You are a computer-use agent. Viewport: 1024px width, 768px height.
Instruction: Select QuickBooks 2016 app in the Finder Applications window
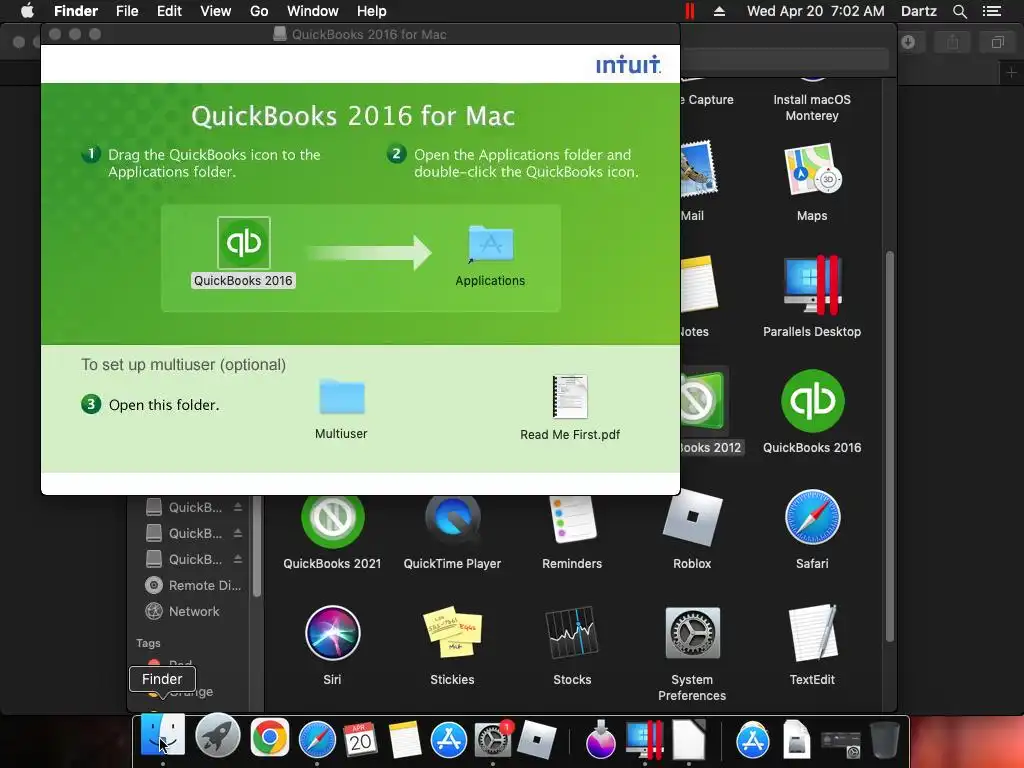click(812, 401)
